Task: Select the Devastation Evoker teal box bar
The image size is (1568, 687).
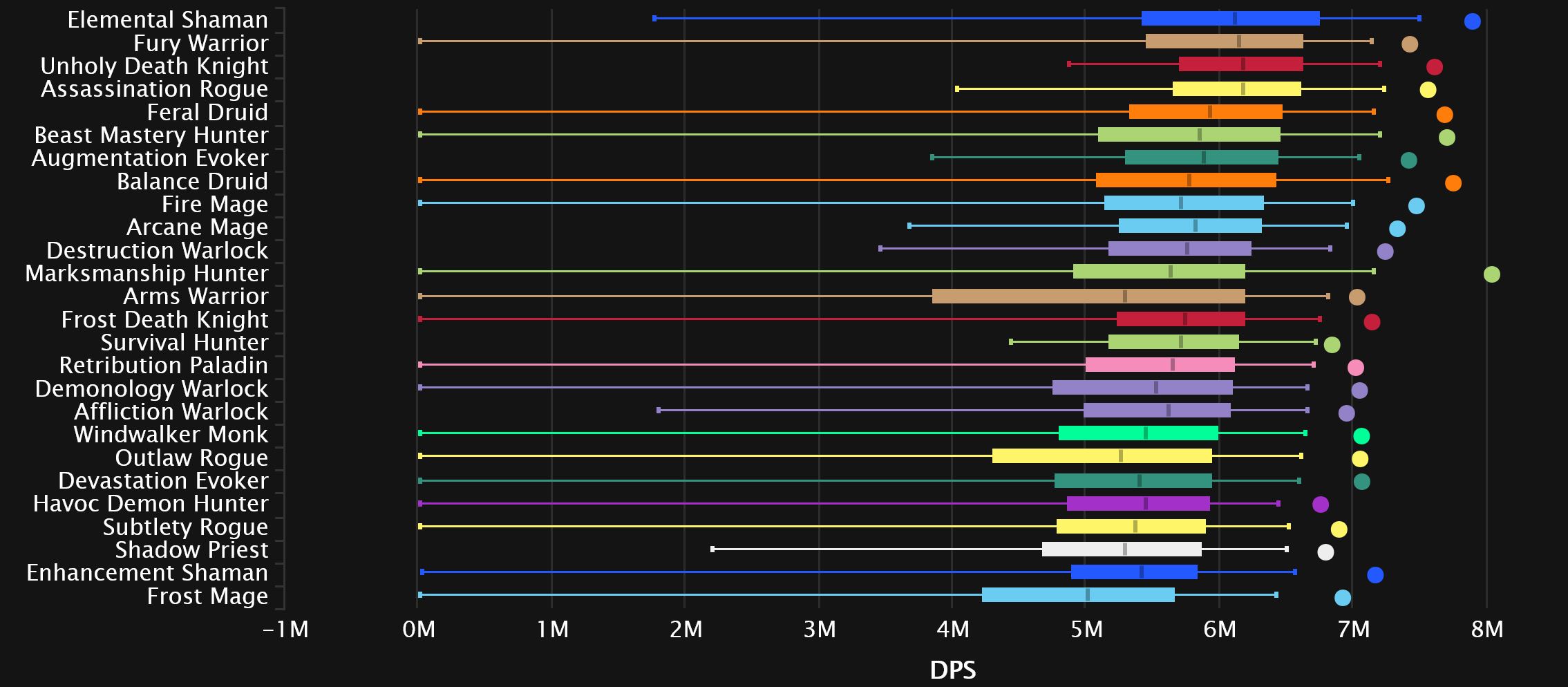Action: (x=1133, y=481)
